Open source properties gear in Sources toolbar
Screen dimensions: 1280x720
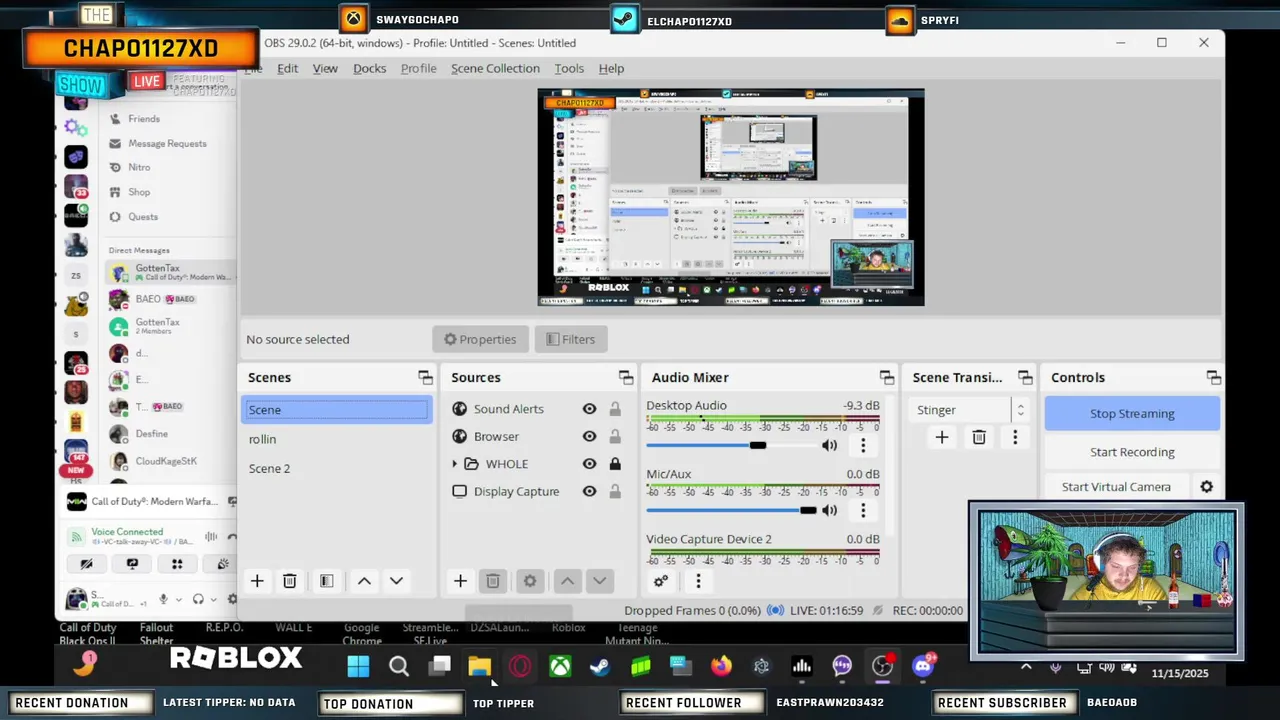click(x=530, y=581)
